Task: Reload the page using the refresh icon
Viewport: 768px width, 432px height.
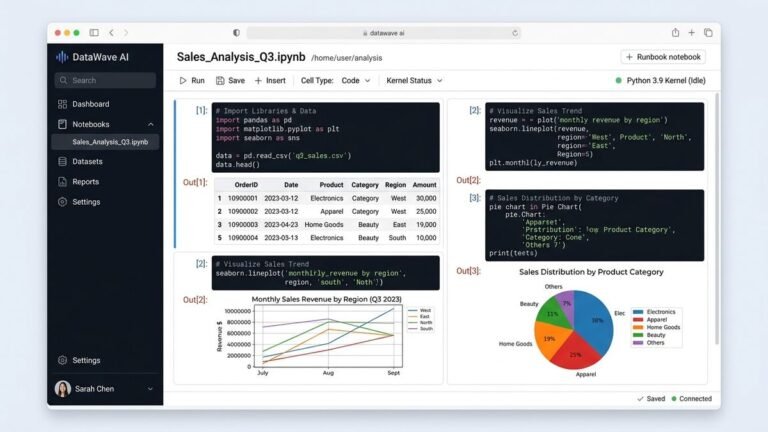Action: coord(515,33)
